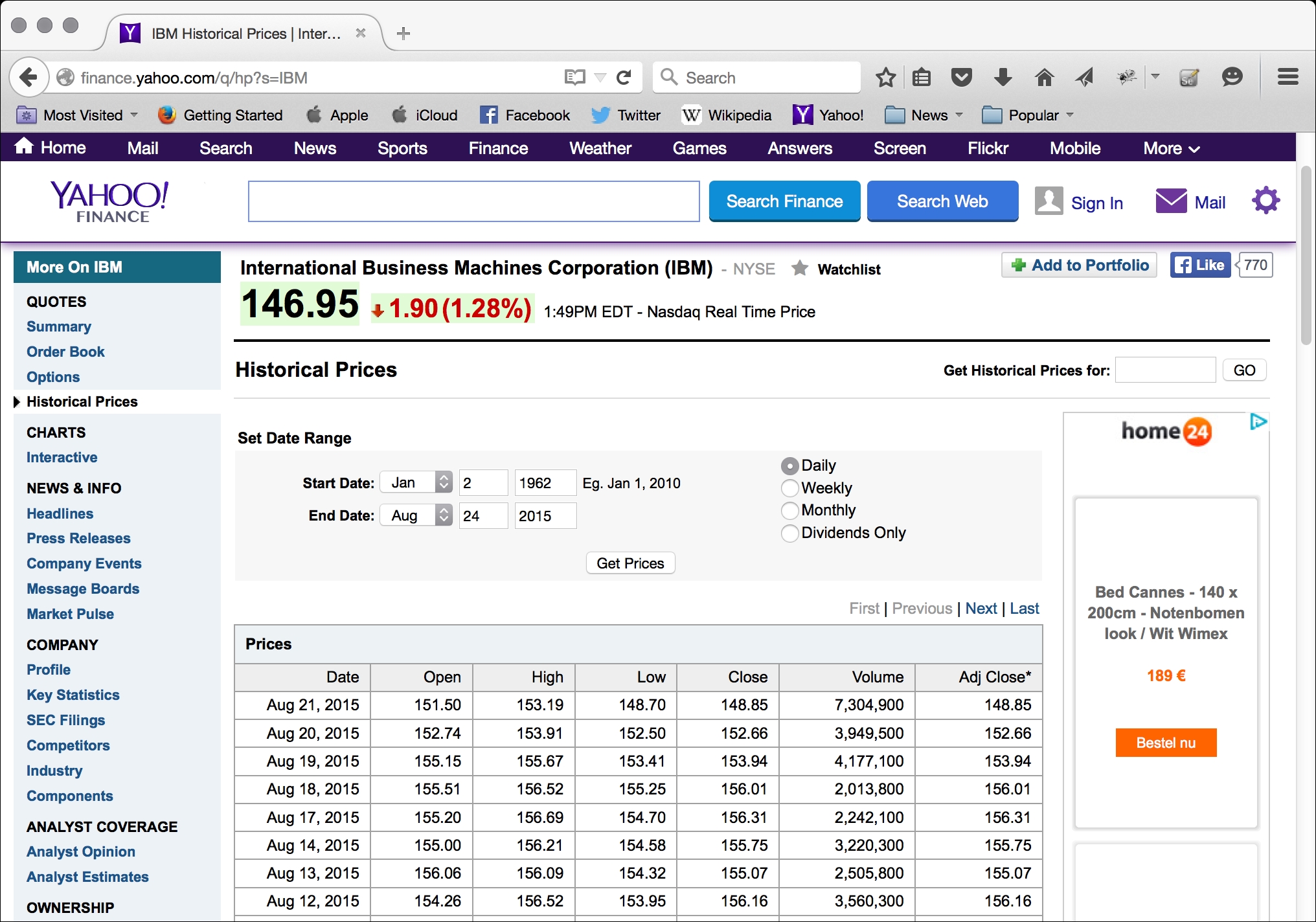This screenshot has height=922, width=1316.
Task: Click the browser back arrow button
Action: 28,78
